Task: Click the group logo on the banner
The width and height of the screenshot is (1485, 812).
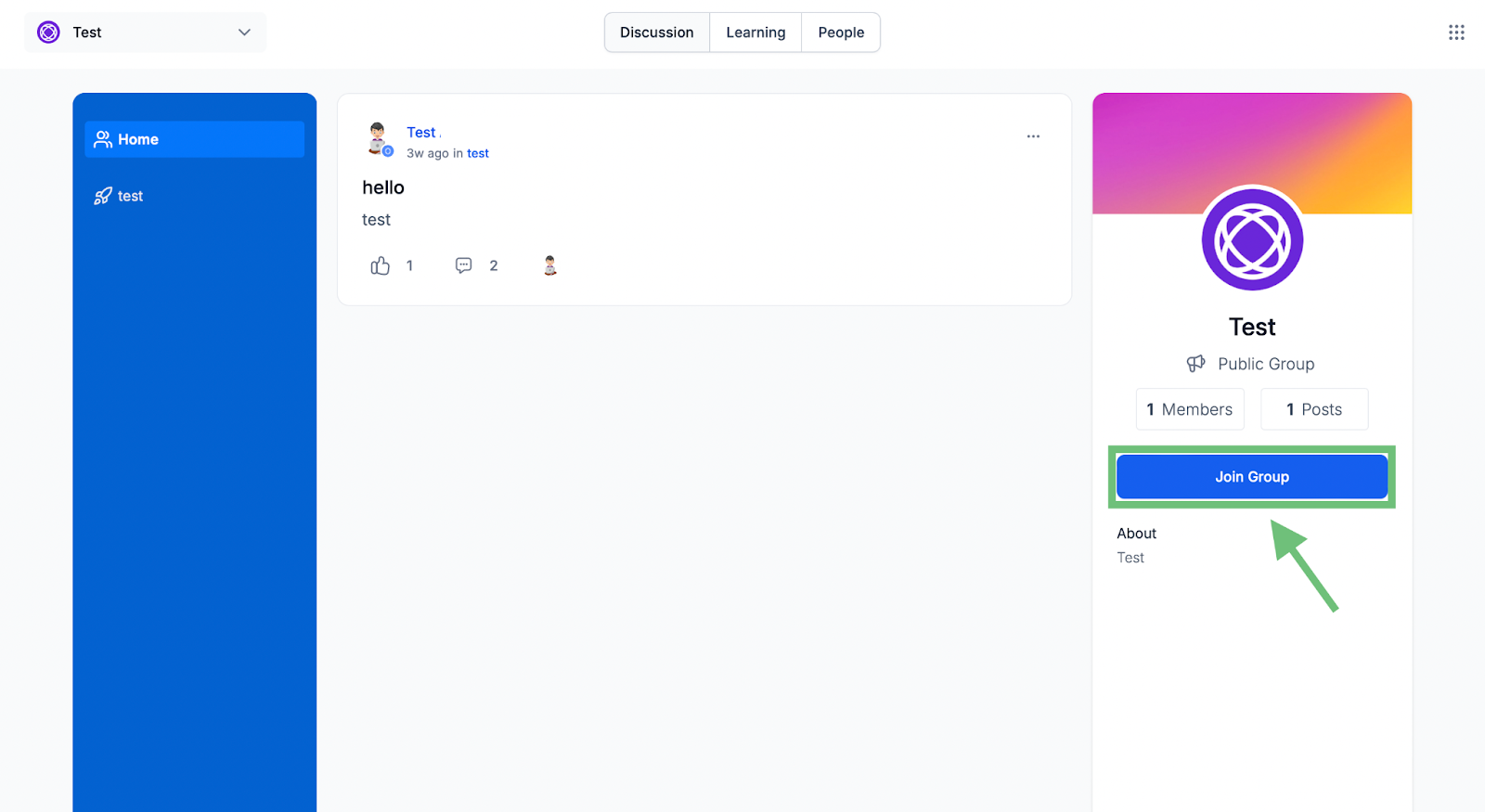Action: click(x=1252, y=239)
